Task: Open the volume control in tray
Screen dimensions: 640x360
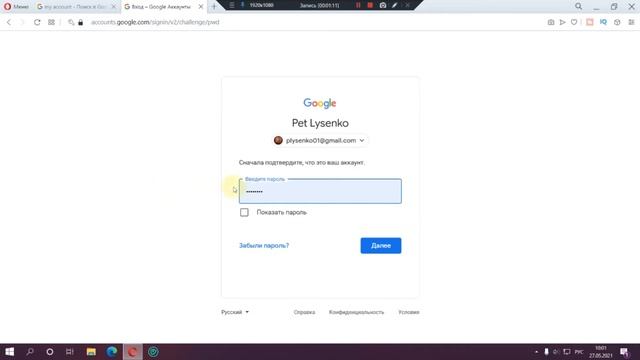Action: [556, 352]
